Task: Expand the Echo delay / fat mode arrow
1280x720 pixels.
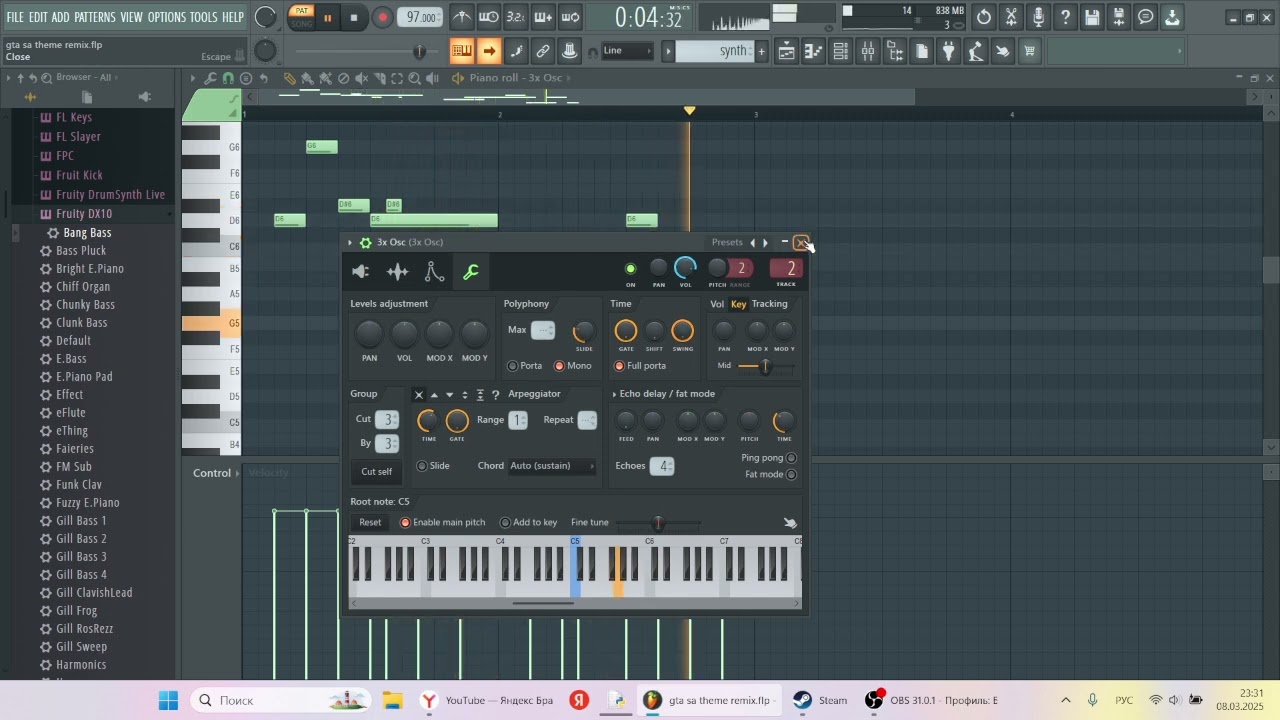Action: tap(614, 395)
